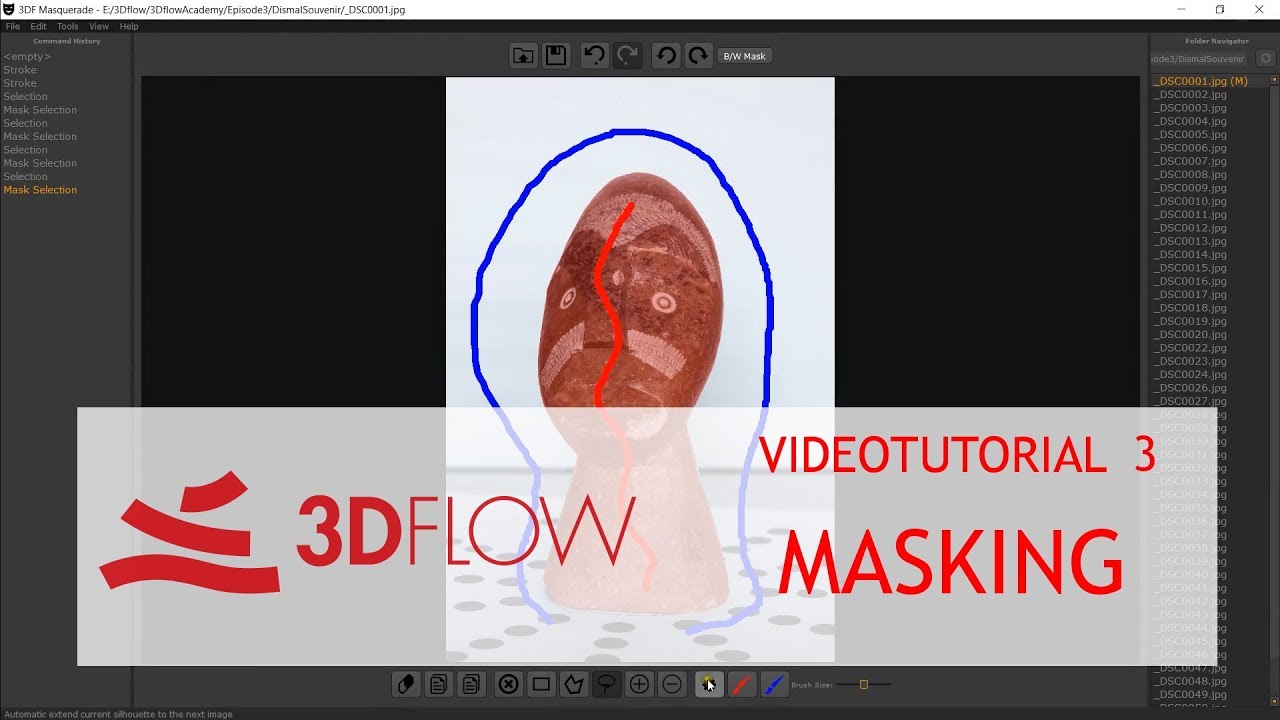Open _DSC0023.jpg in the file list
The height and width of the screenshot is (720, 1280).
[x=1190, y=361]
